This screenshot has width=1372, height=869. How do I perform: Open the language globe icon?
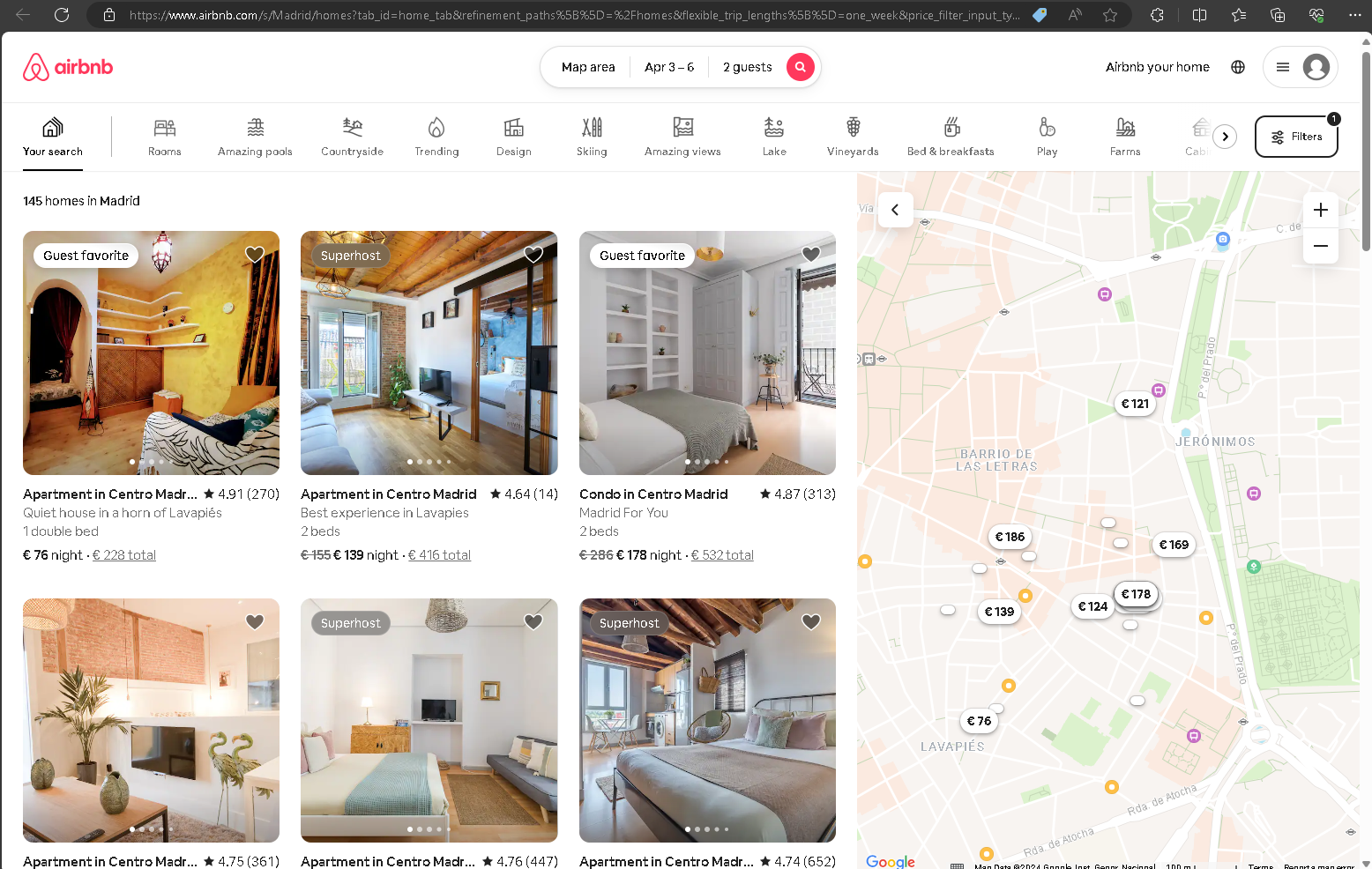pyautogui.click(x=1238, y=67)
